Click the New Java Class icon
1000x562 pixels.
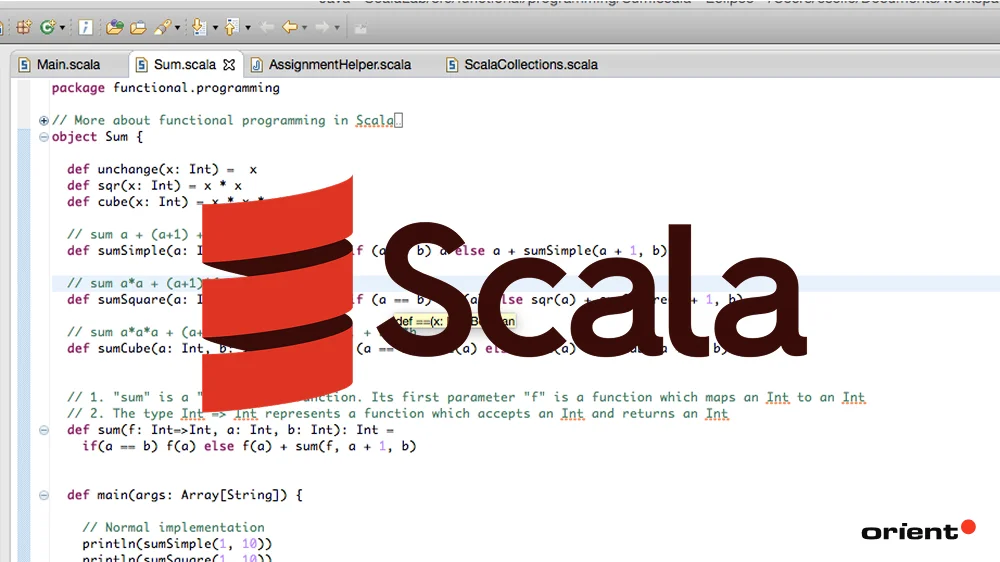[x=47, y=27]
